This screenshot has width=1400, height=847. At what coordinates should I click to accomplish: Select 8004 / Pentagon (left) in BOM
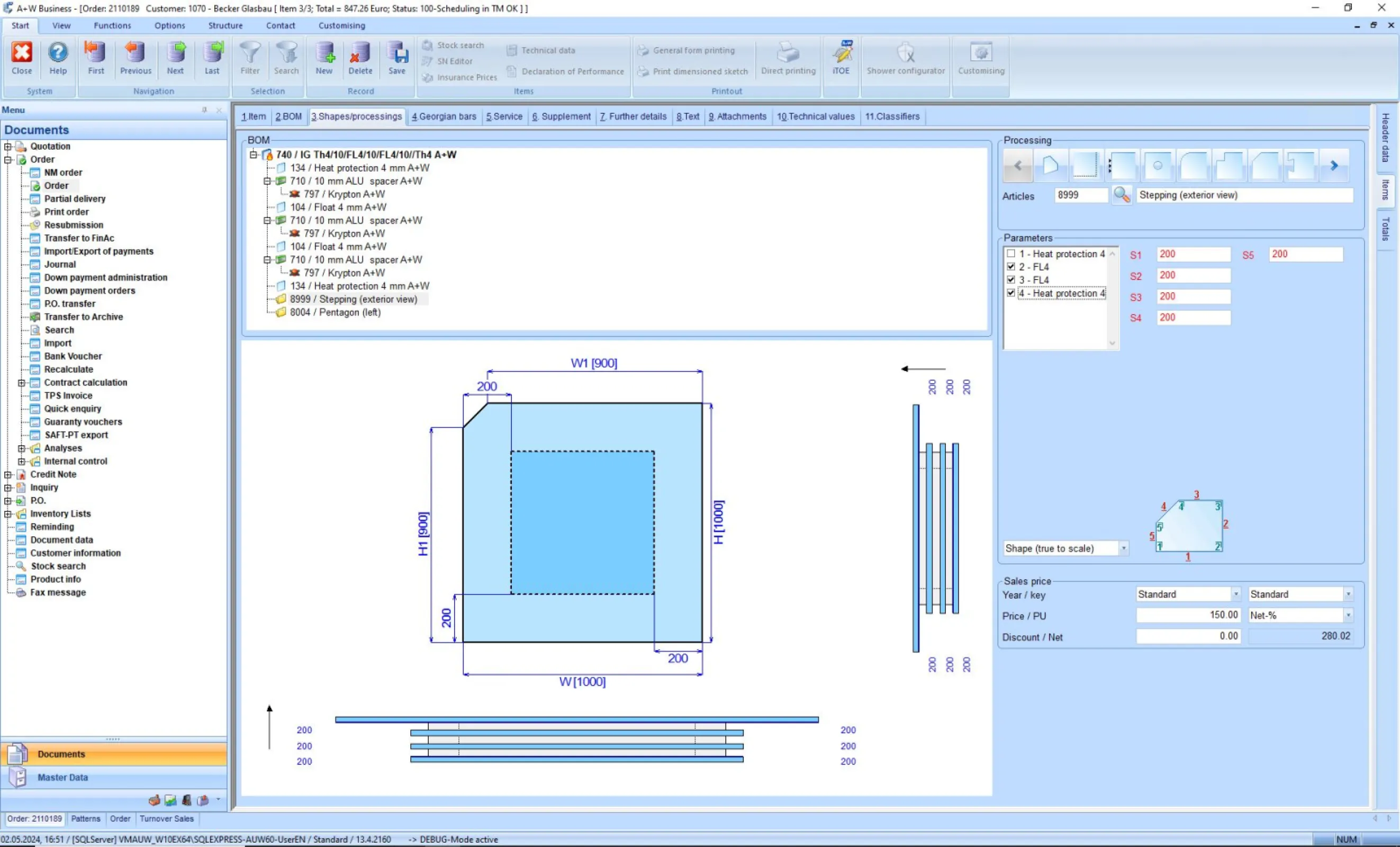pos(335,312)
